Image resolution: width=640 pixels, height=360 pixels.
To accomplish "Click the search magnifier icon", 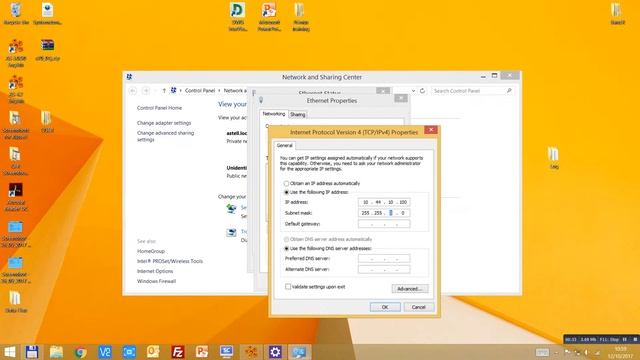I will 509,91.
